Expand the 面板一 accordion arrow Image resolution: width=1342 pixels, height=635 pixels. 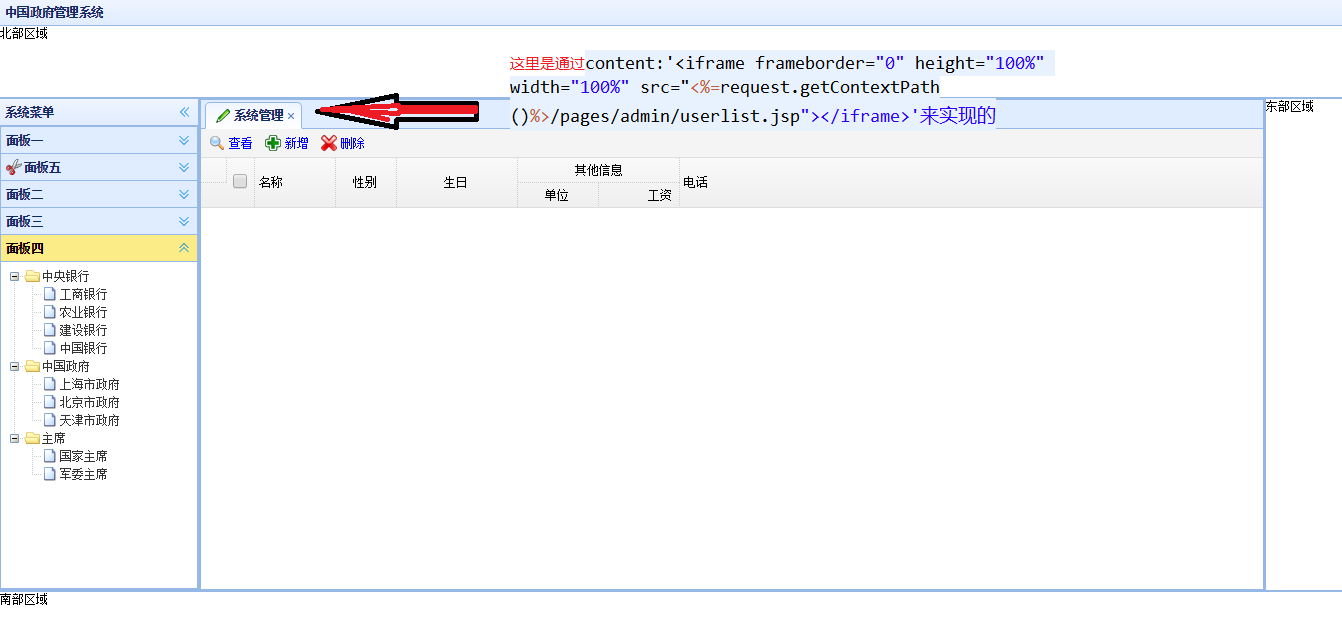(x=184, y=140)
